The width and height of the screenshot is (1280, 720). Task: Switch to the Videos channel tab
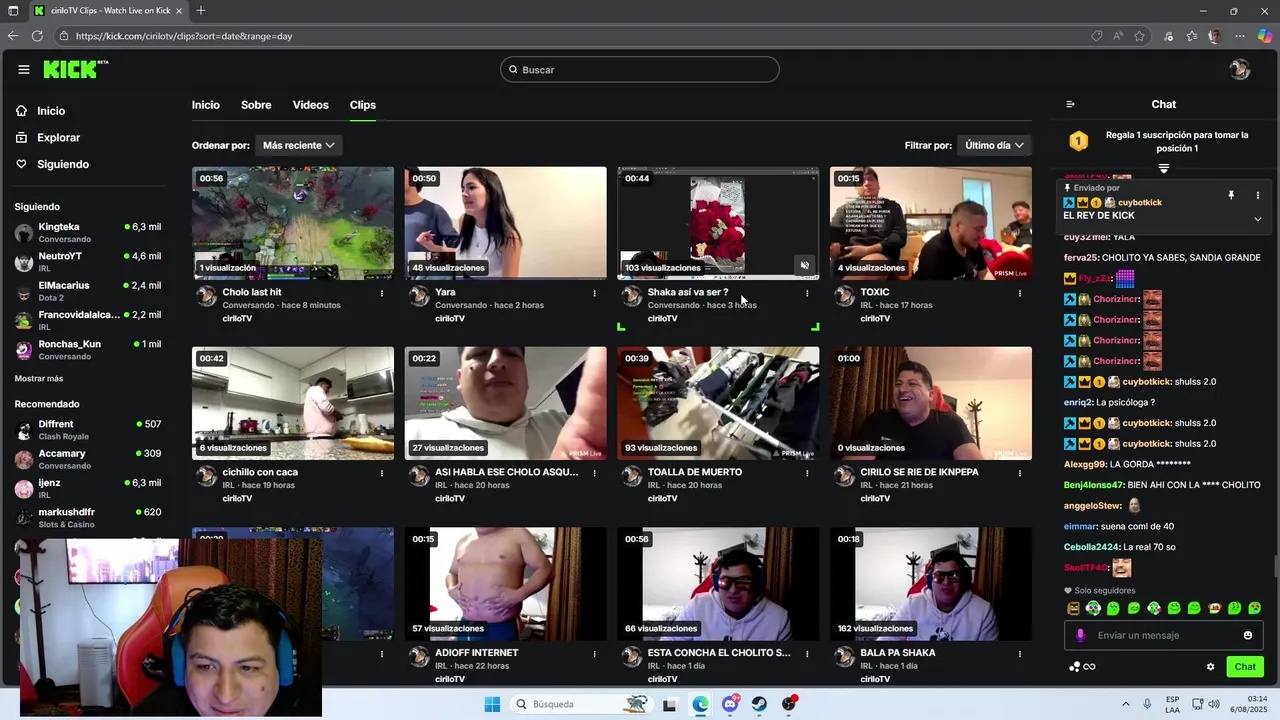click(310, 105)
